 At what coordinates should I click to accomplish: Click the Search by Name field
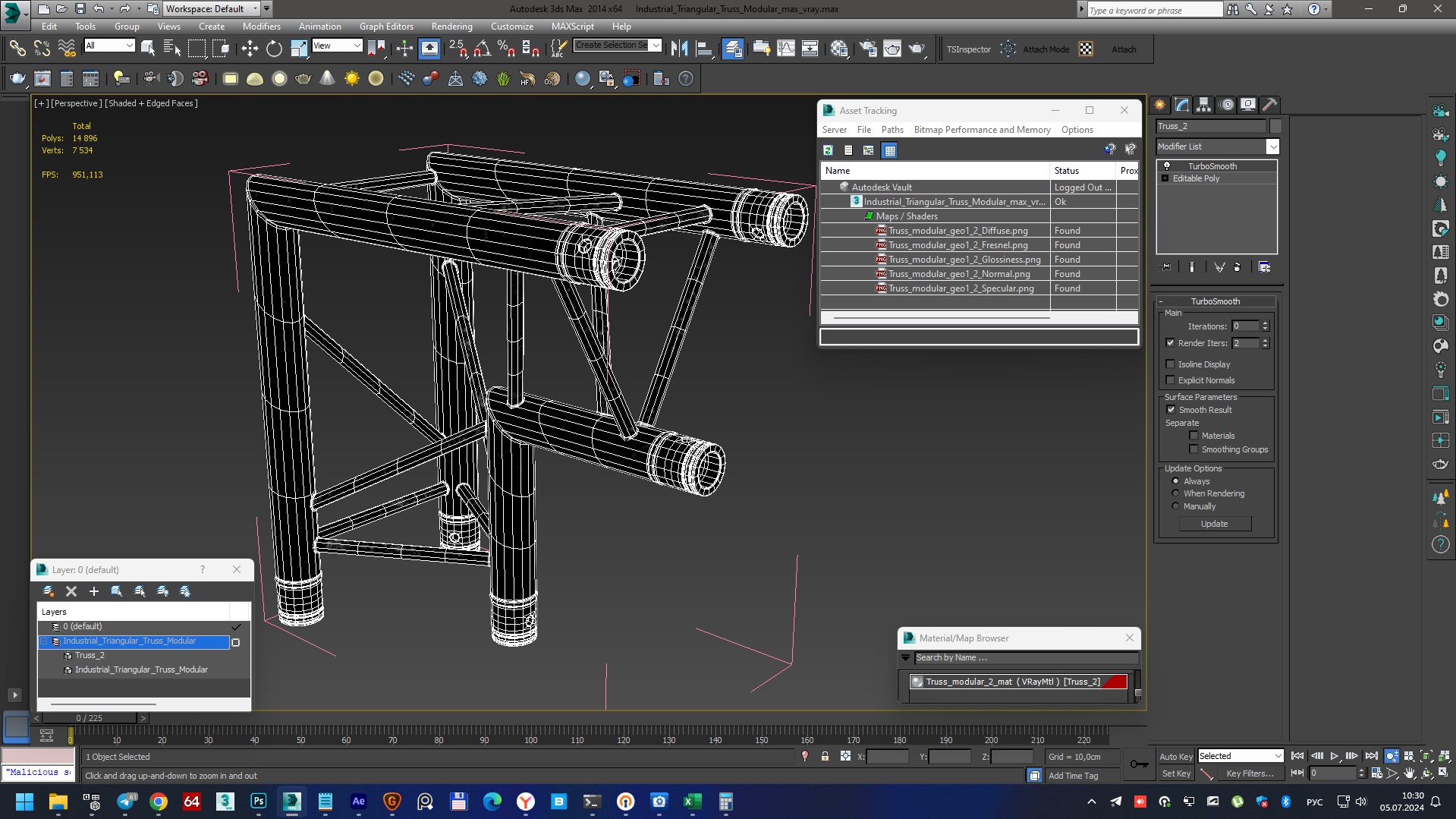pos(1026,658)
